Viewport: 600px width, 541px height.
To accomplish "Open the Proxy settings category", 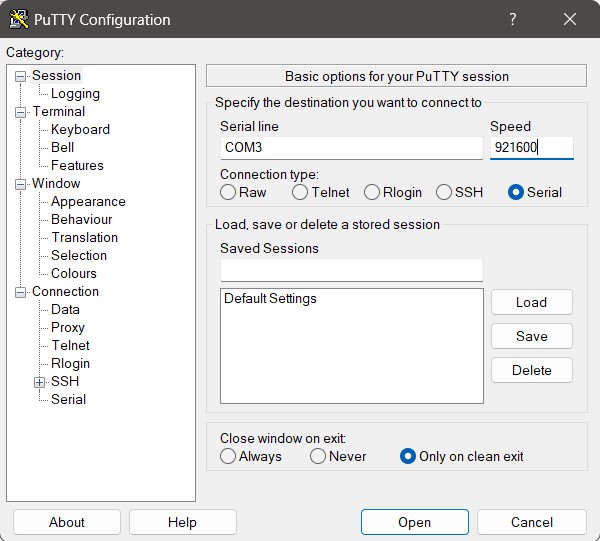I will [68, 327].
